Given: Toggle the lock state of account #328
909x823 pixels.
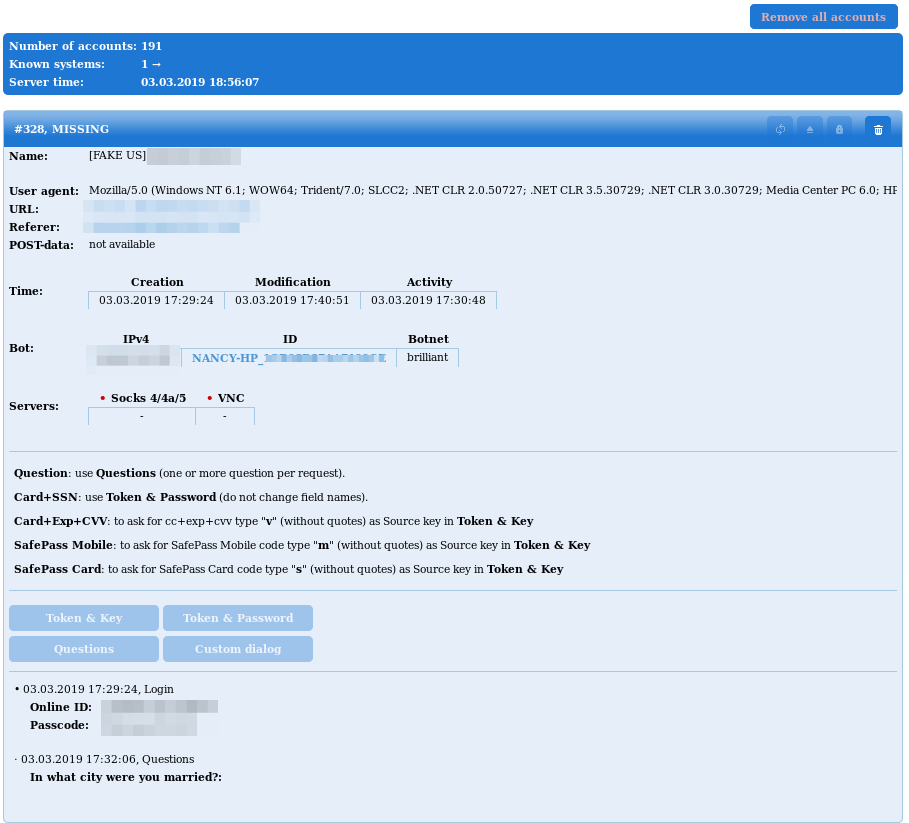Looking at the screenshot, I should (x=839, y=129).
